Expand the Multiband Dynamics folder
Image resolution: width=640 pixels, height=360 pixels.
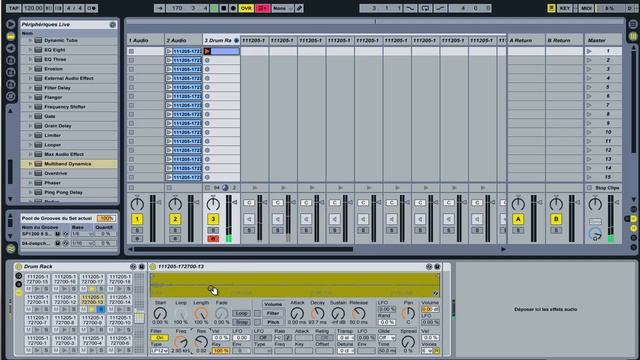[x=30, y=164]
